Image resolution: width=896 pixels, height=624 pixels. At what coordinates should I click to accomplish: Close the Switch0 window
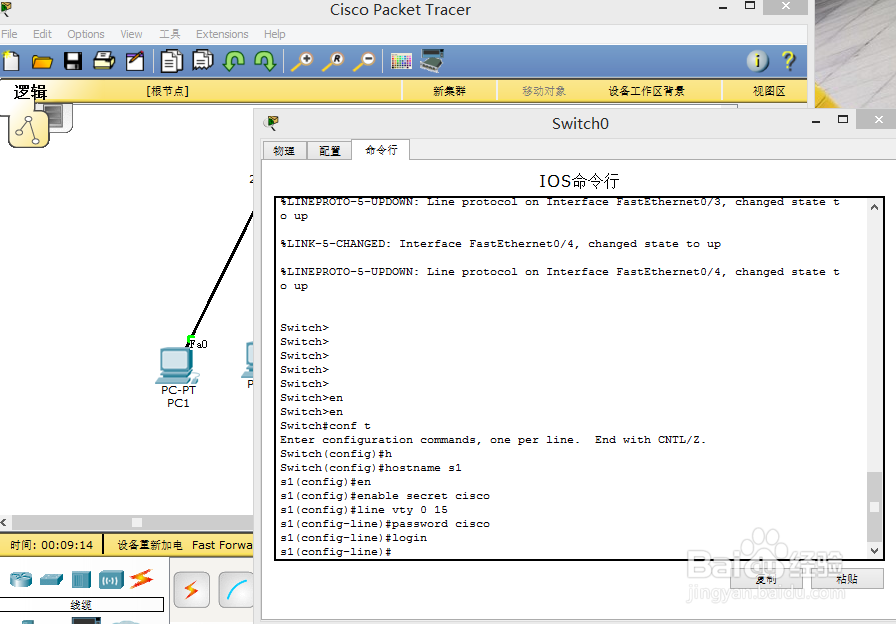point(878,119)
